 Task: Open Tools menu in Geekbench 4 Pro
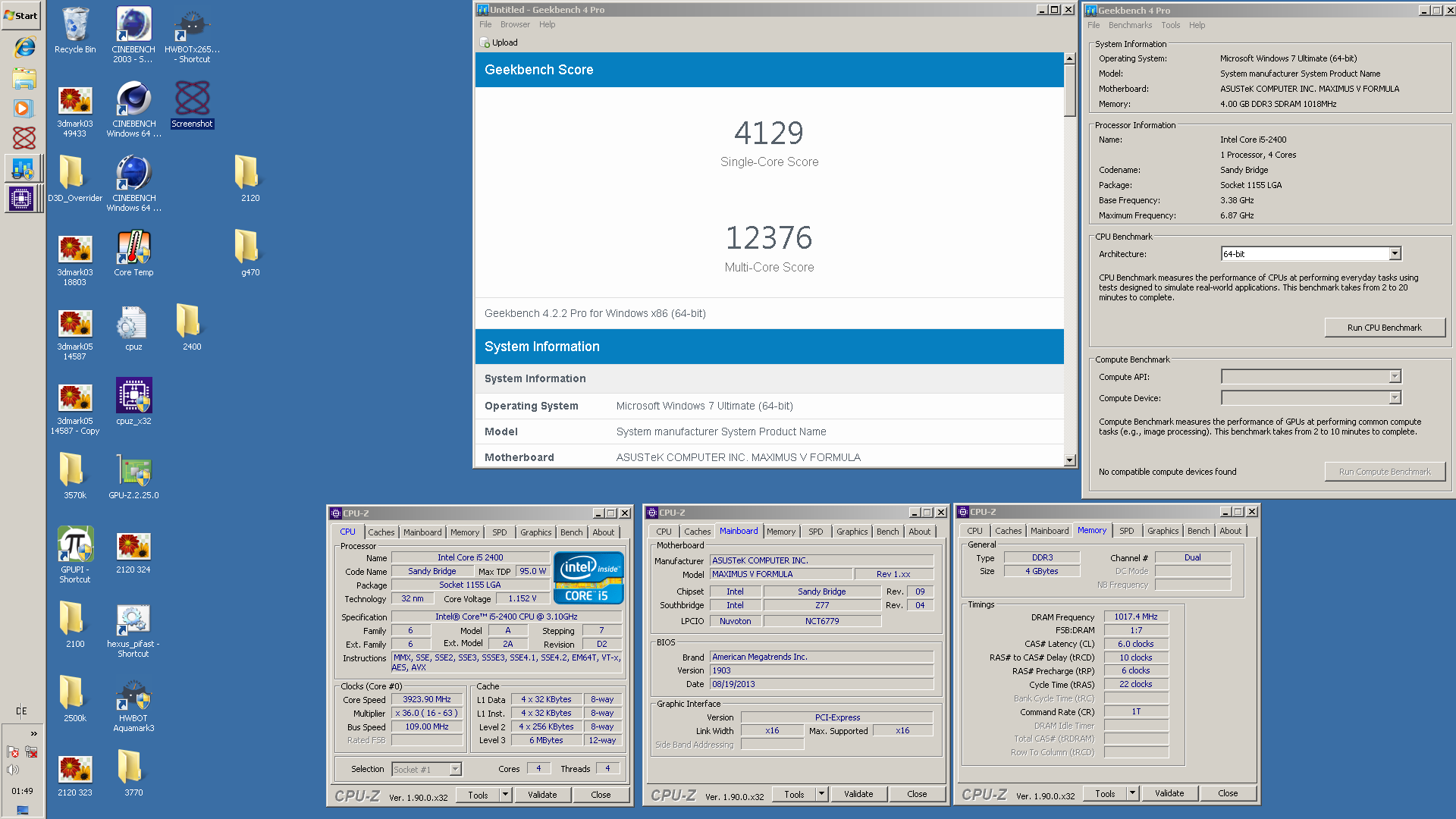[x=1170, y=25]
